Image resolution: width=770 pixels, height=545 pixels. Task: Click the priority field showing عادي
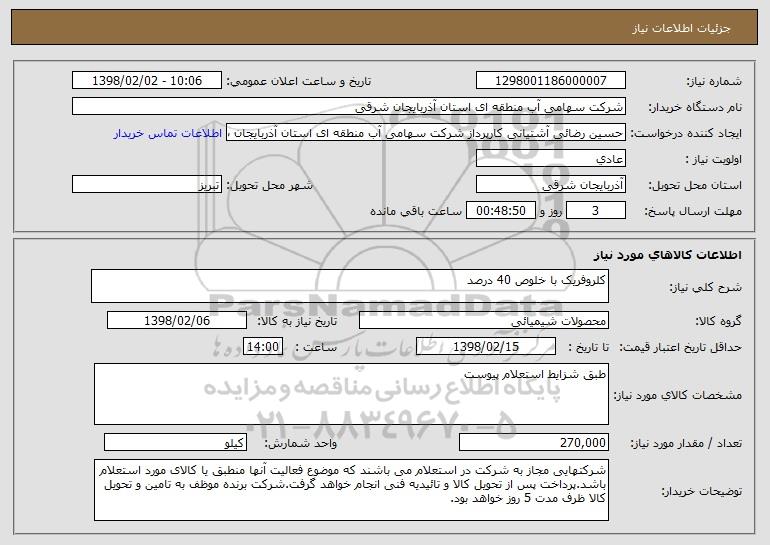550,159
